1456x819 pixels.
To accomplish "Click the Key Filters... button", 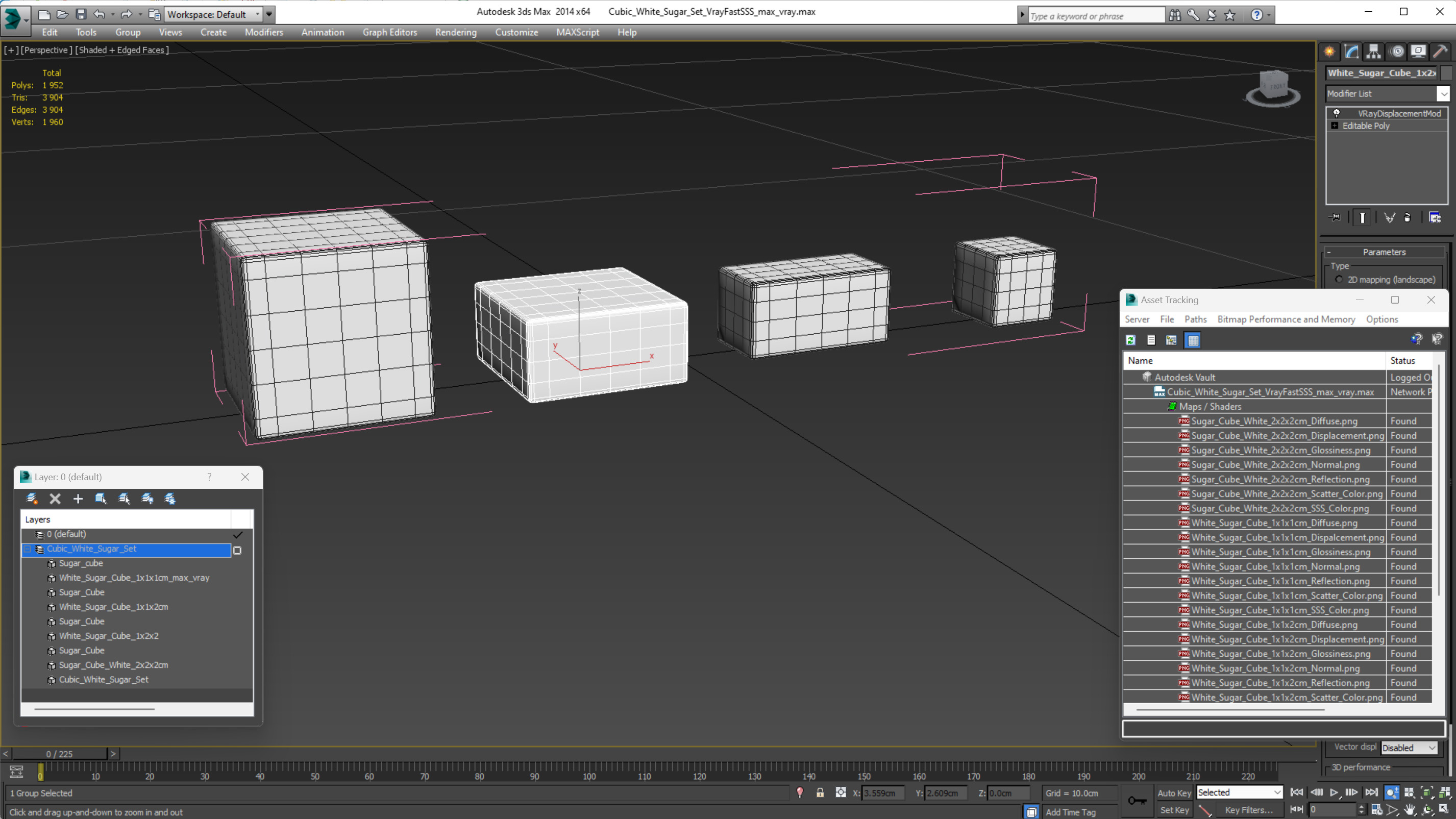I will coord(1248,810).
